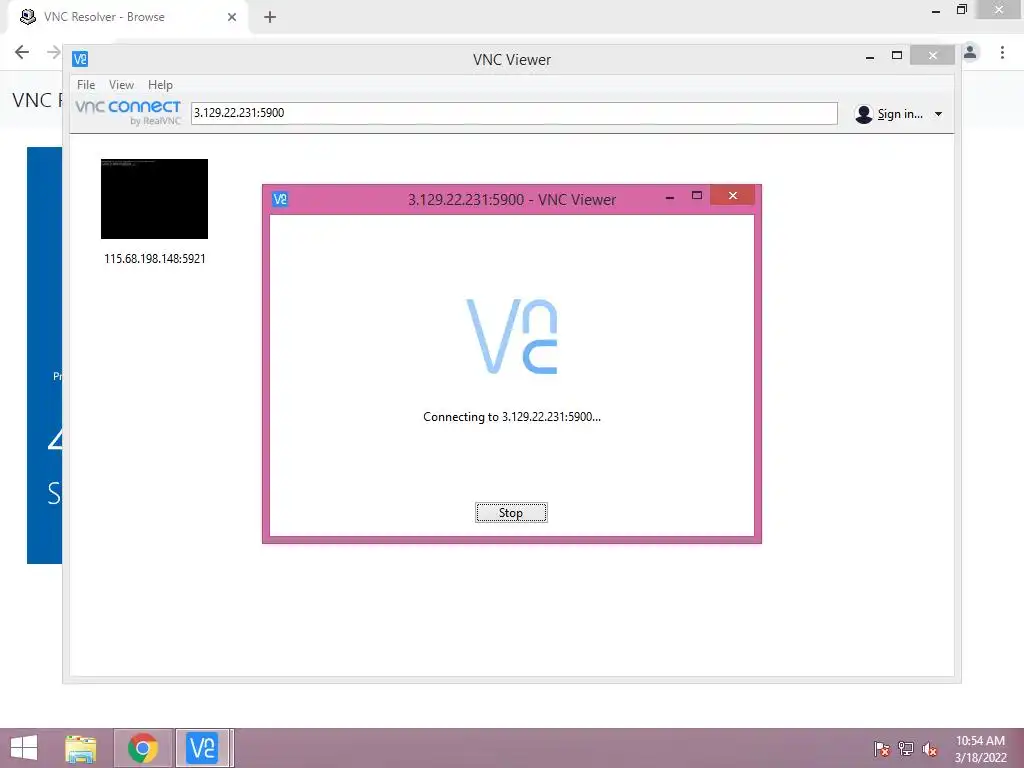Open the Help menu in VNC Viewer

[x=160, y=85]
